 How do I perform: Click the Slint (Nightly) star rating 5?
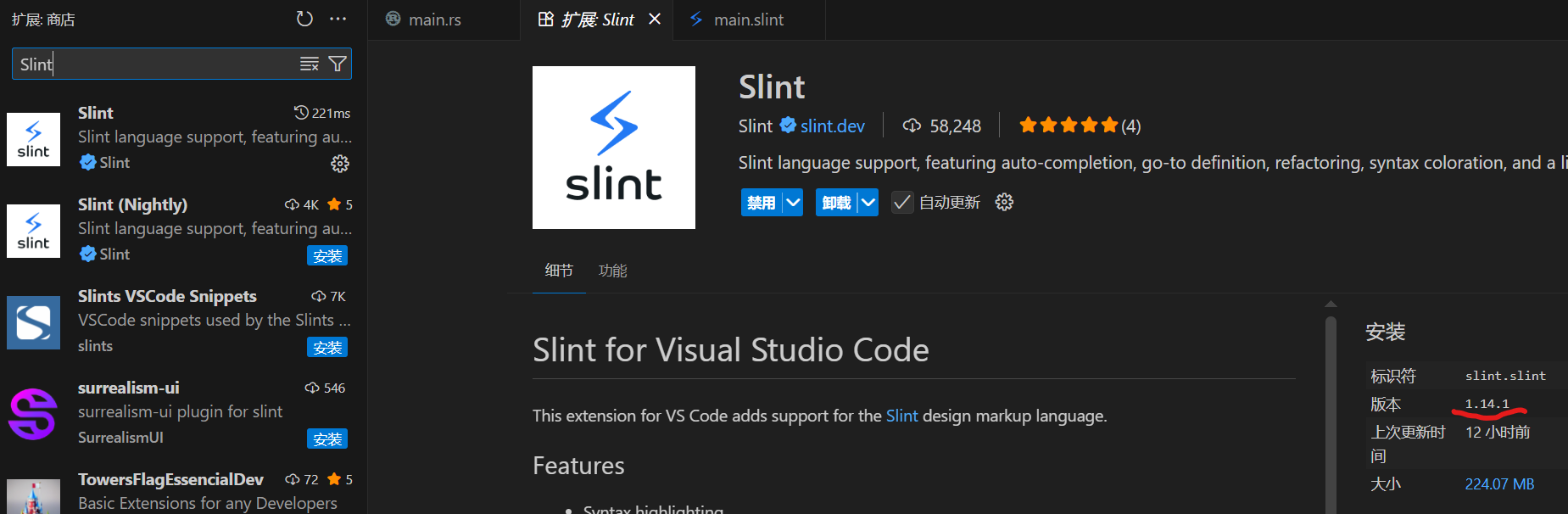tap(340, 204)
